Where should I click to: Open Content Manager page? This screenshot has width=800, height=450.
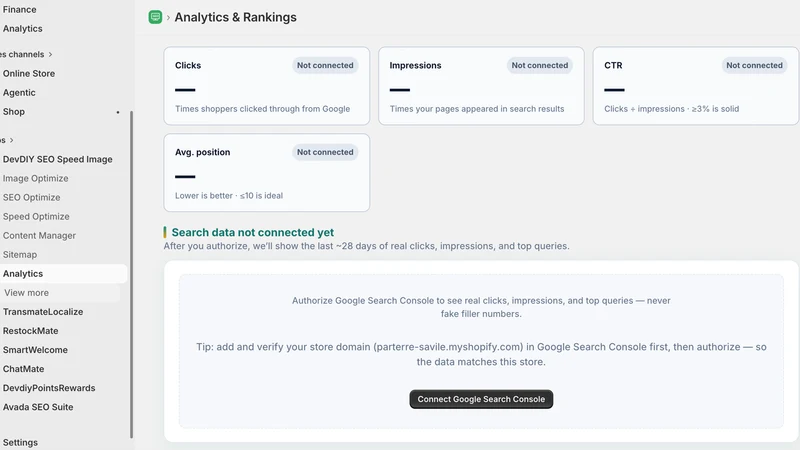pos(39,235)
